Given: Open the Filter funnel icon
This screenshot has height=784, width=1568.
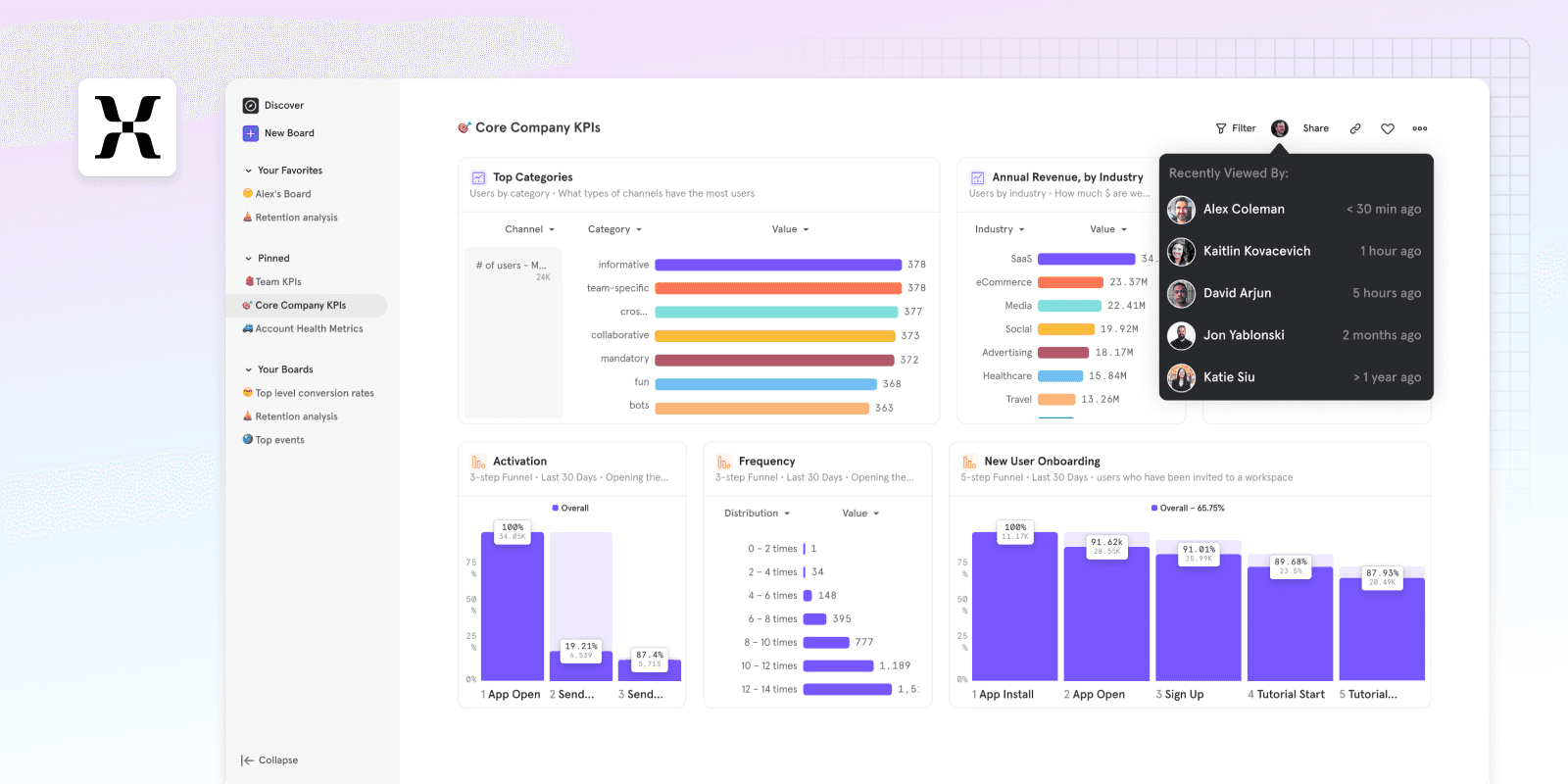Looking at the screenshot, I should [1221, 128].
